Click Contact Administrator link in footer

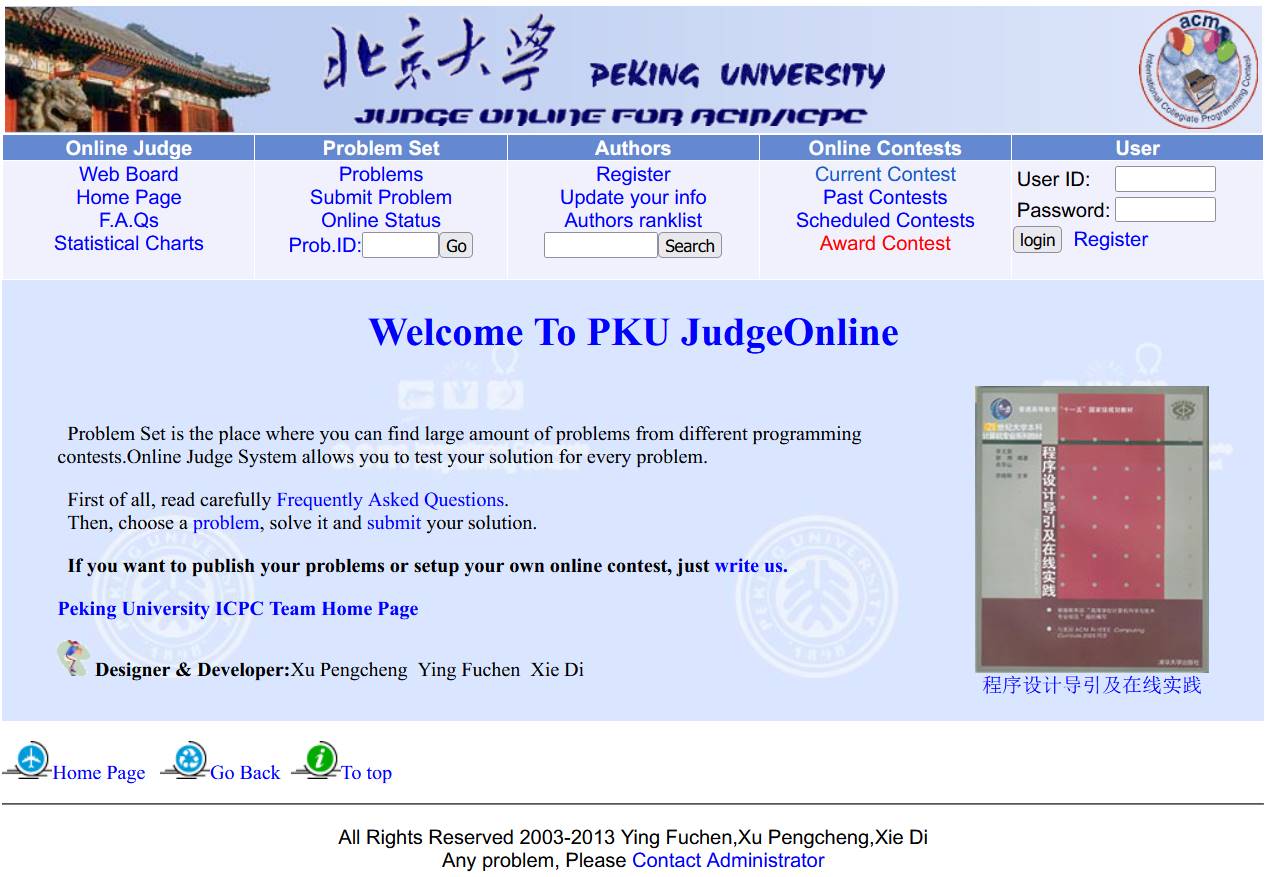(x=727, y=861)
